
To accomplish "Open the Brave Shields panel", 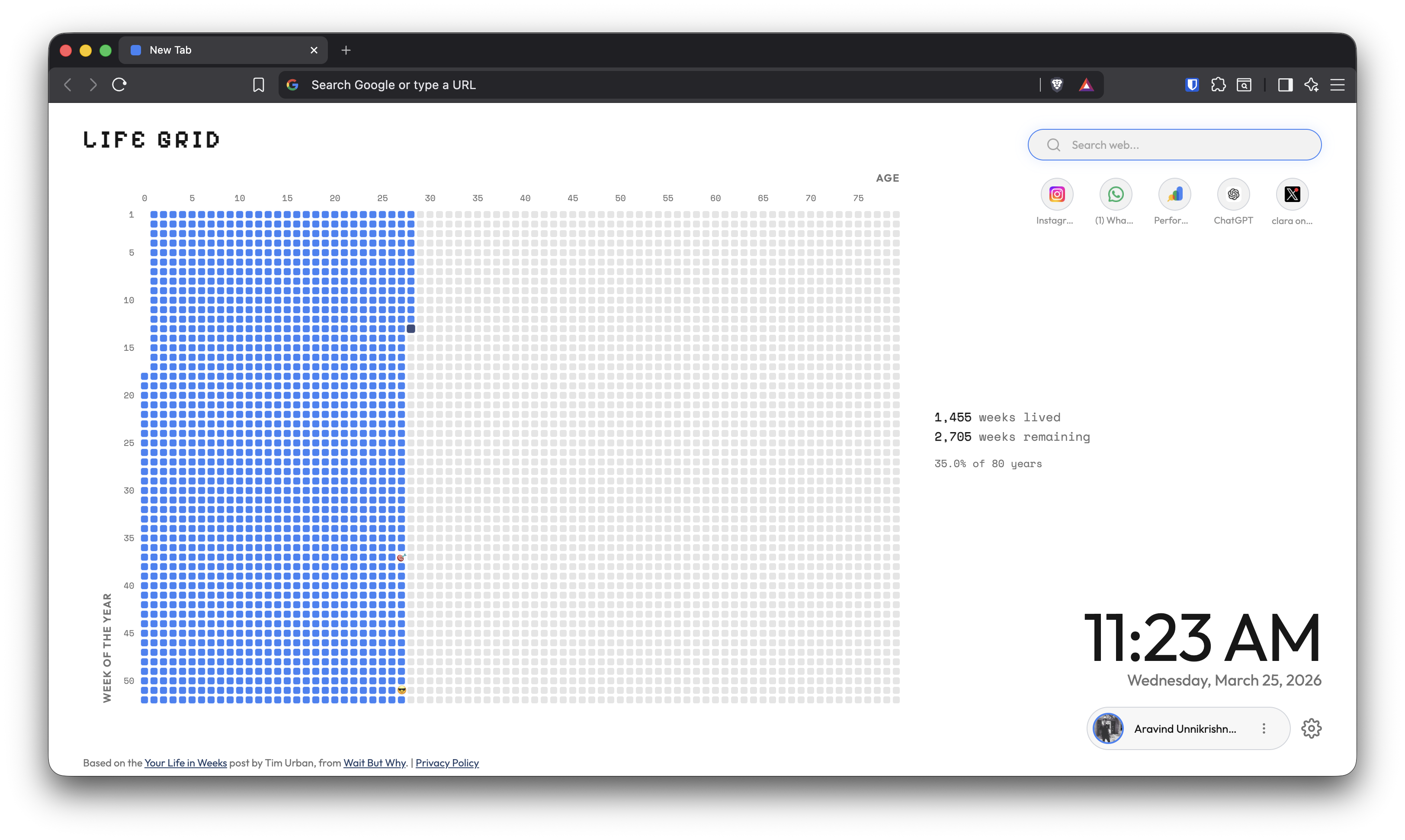I will tap(1057, 84).
